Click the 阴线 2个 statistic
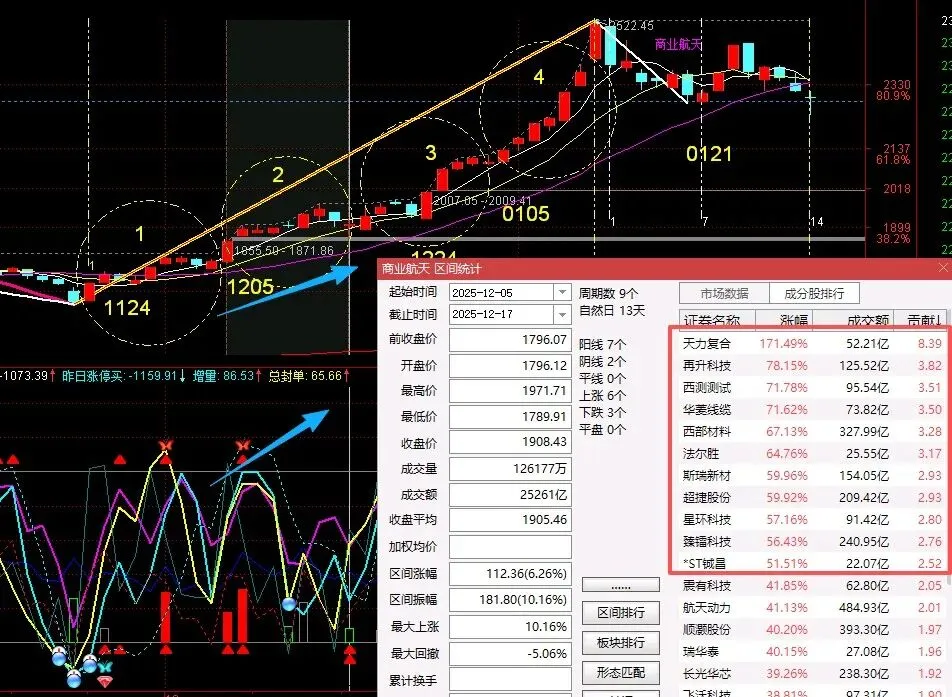Image resolution: width=952 pixels, height=697 pixels. [602, 362]
